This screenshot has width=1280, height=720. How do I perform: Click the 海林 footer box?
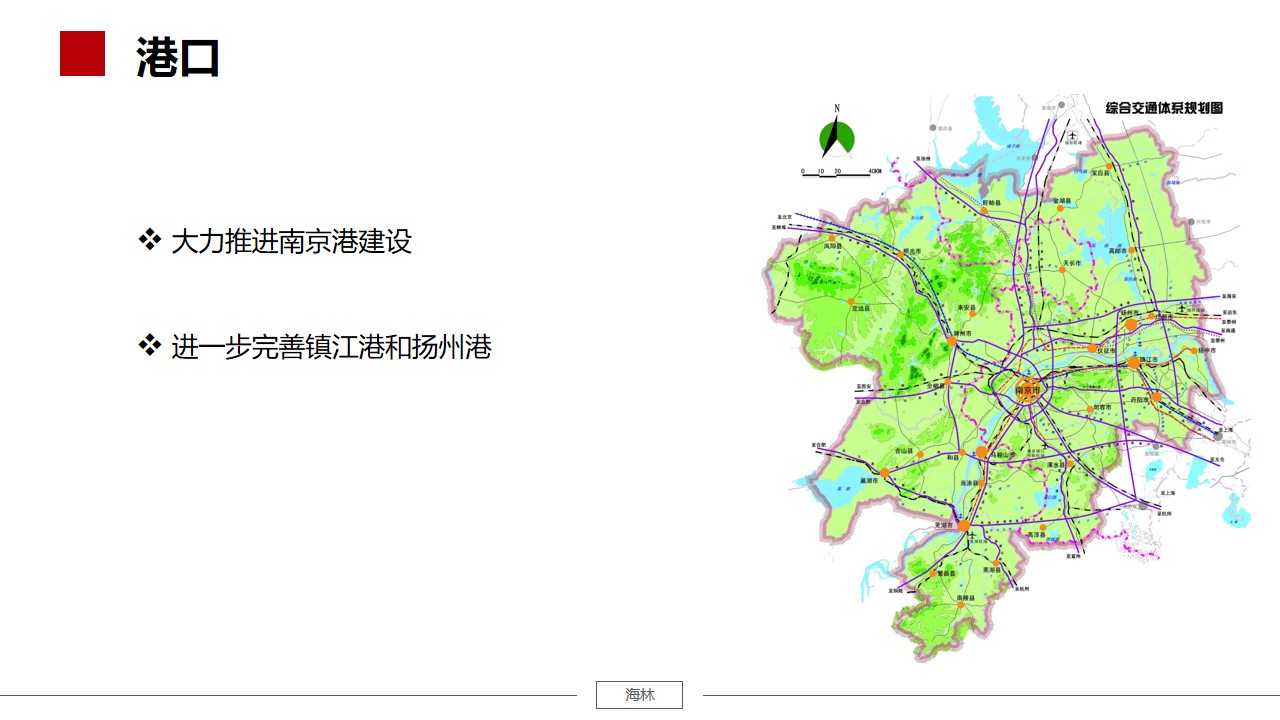pyautogui.click(x=639, y=695)
